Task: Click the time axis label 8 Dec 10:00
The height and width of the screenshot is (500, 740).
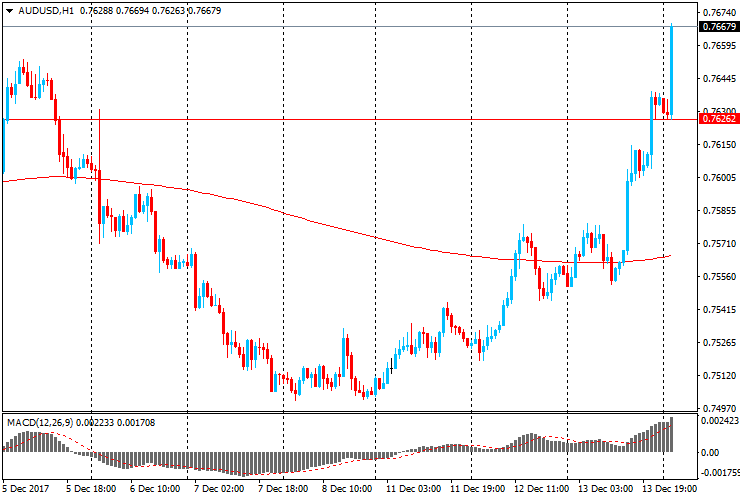Action: 347,488
